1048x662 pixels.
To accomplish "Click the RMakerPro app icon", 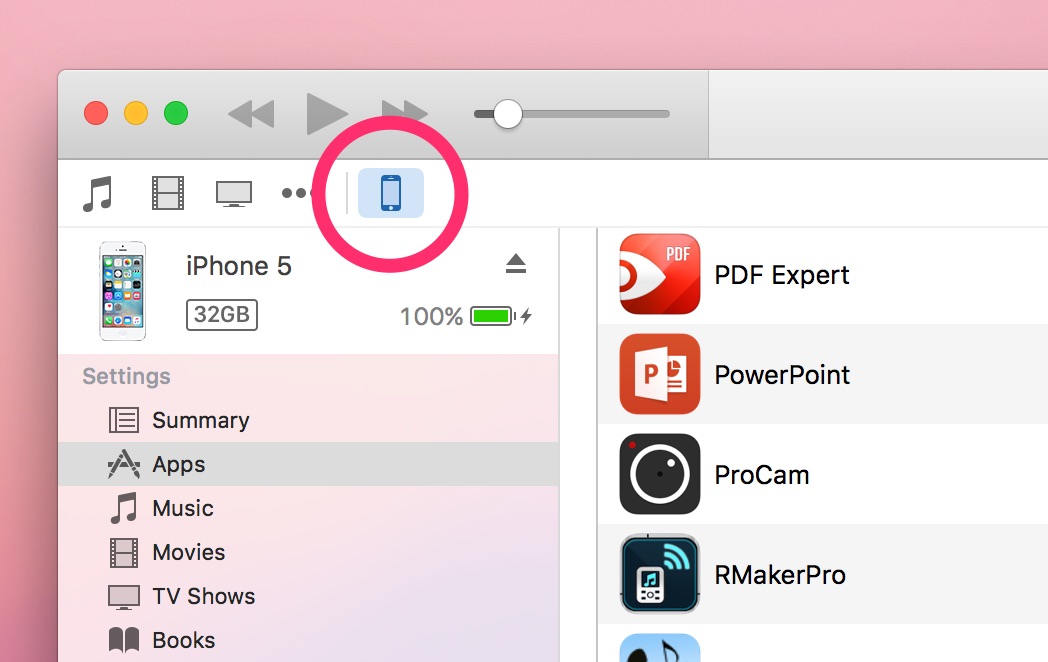I will (660, 574).
